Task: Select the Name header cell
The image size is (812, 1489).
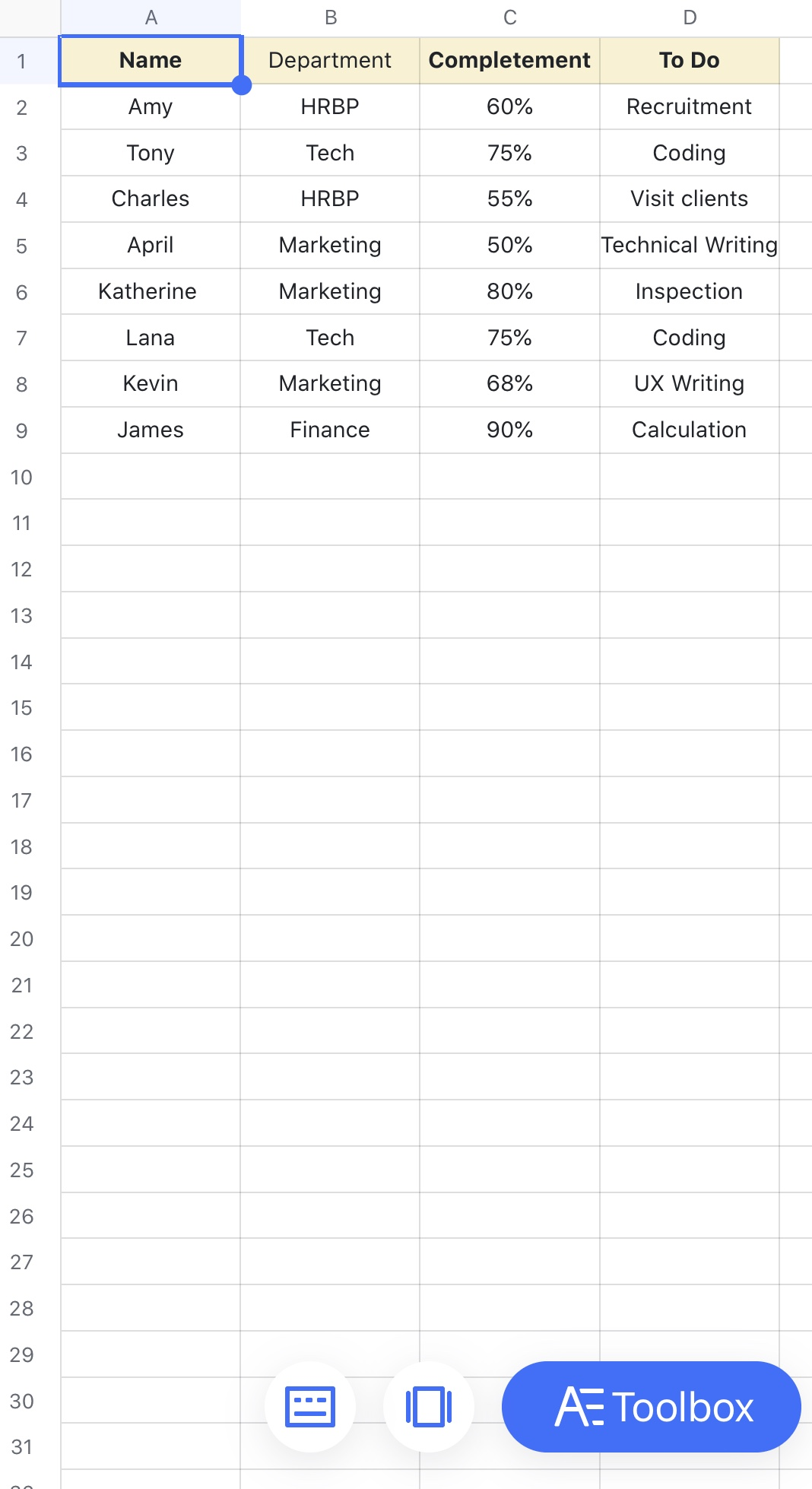Action: [x=150, y=60]
